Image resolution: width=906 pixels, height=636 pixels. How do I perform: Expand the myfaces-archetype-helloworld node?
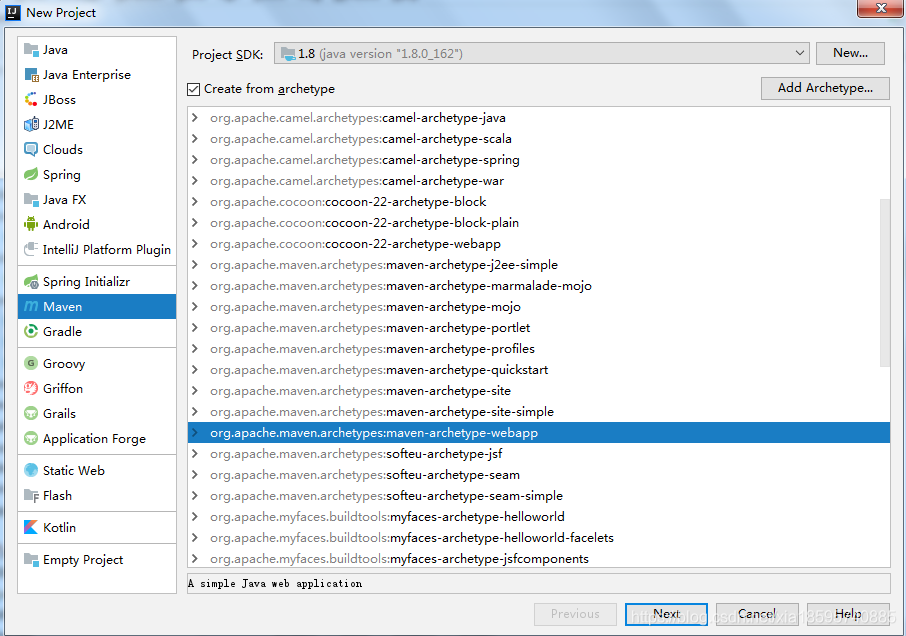click(195, 516)
